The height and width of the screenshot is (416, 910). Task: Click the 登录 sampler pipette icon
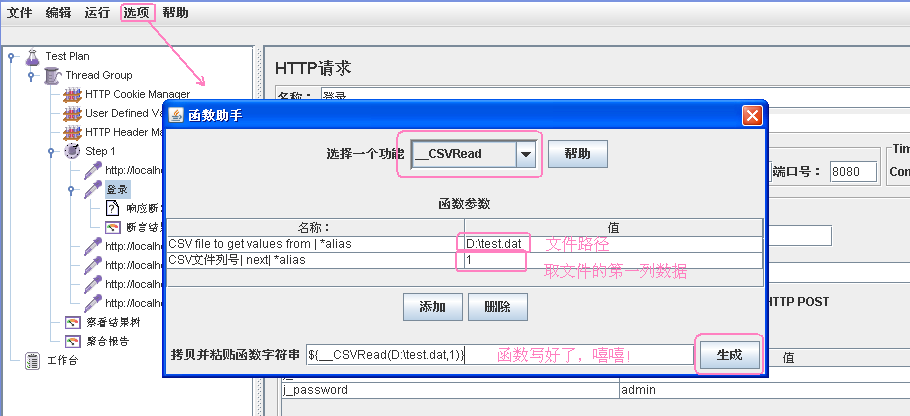click(x=92, y=189)
